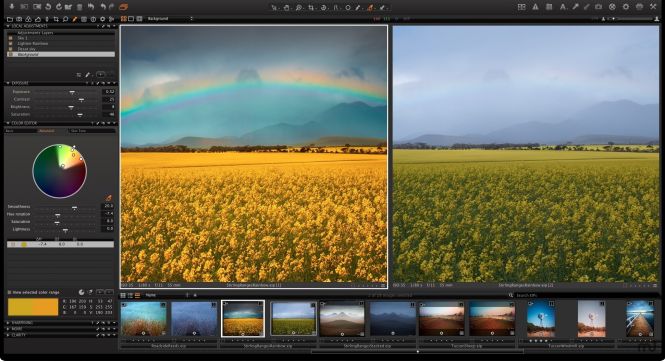Click the color wheel in Color Editor
Screen dimensions: 665x362
click(60, 171)
